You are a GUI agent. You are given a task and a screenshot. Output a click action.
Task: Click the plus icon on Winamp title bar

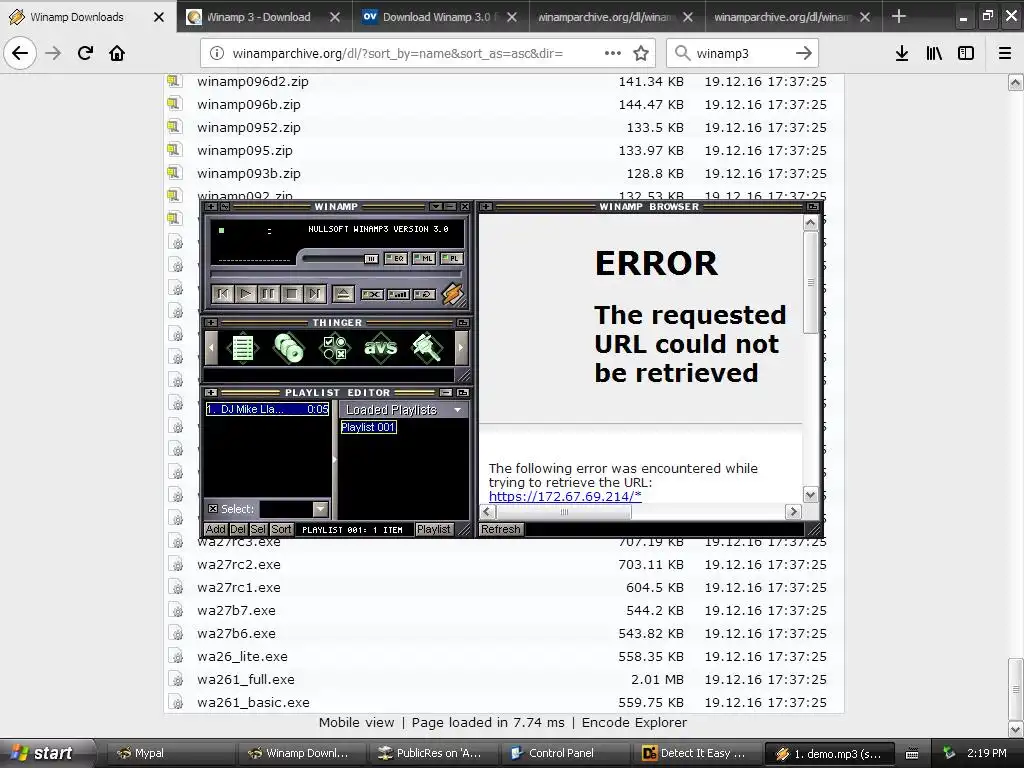coord(211,206)
